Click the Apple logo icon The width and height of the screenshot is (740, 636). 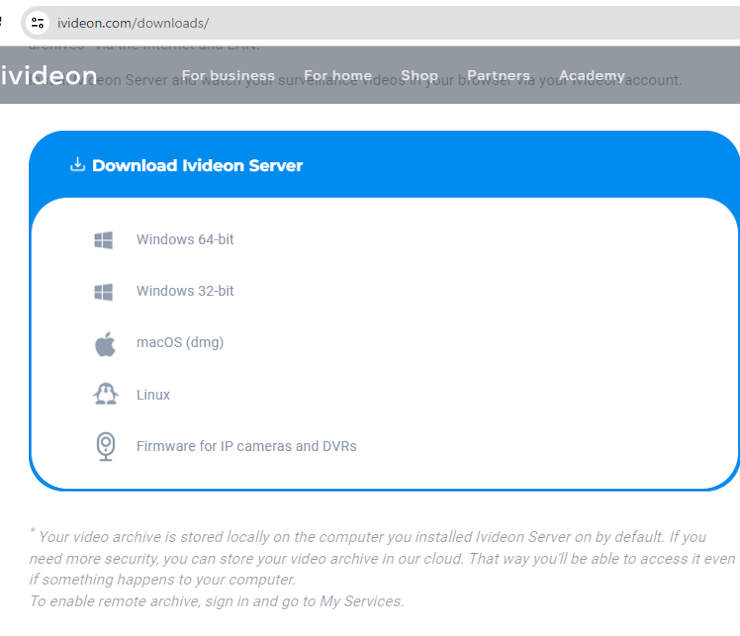pyautogui.click(x=105, y=344)
